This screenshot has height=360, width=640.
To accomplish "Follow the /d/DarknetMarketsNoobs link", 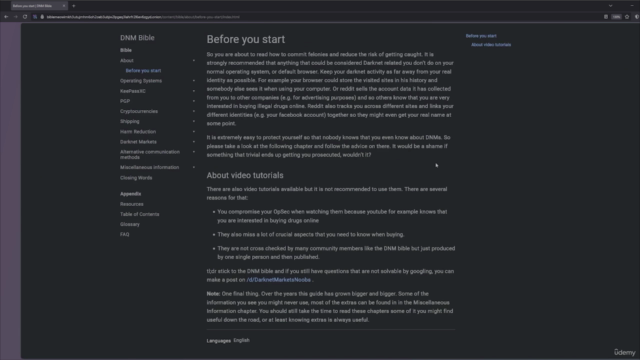I will point(279,280).
